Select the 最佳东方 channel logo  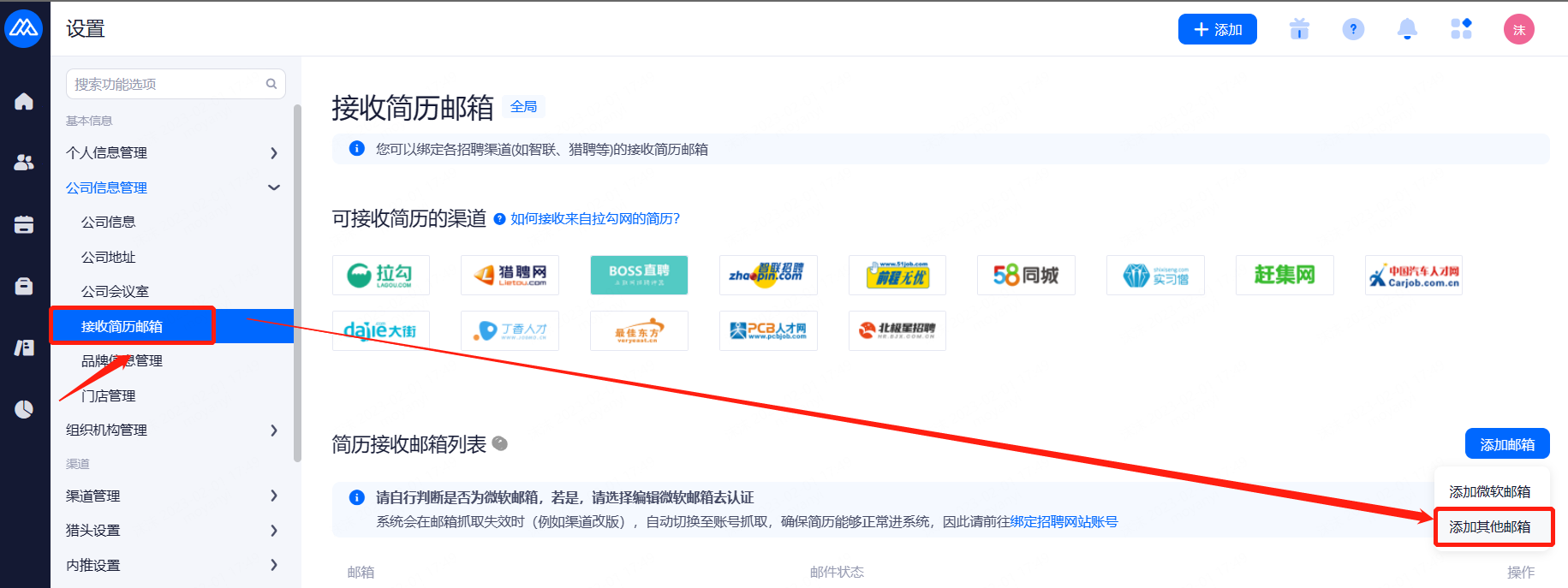(639, 330)
